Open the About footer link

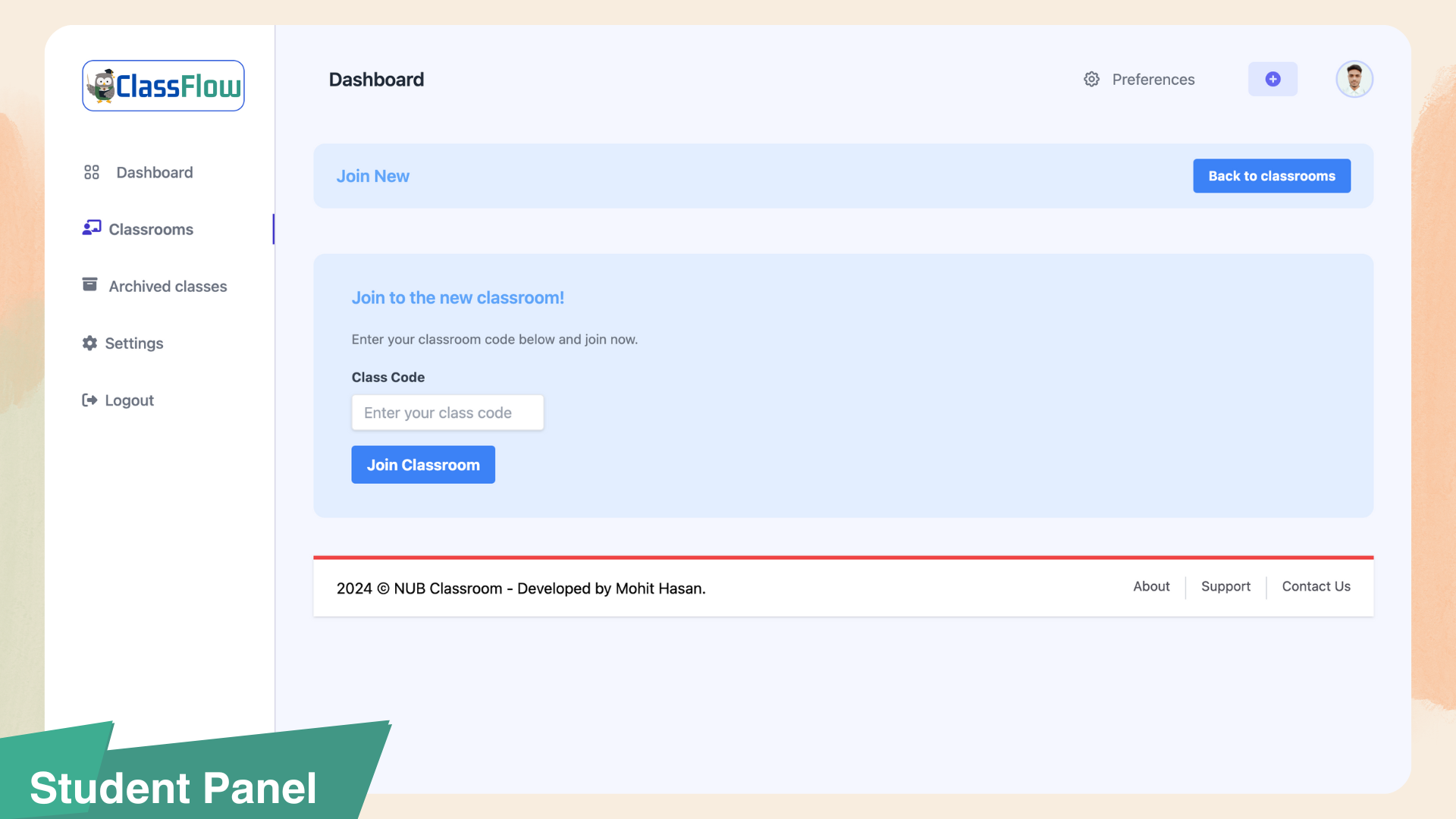(1151, 586)
